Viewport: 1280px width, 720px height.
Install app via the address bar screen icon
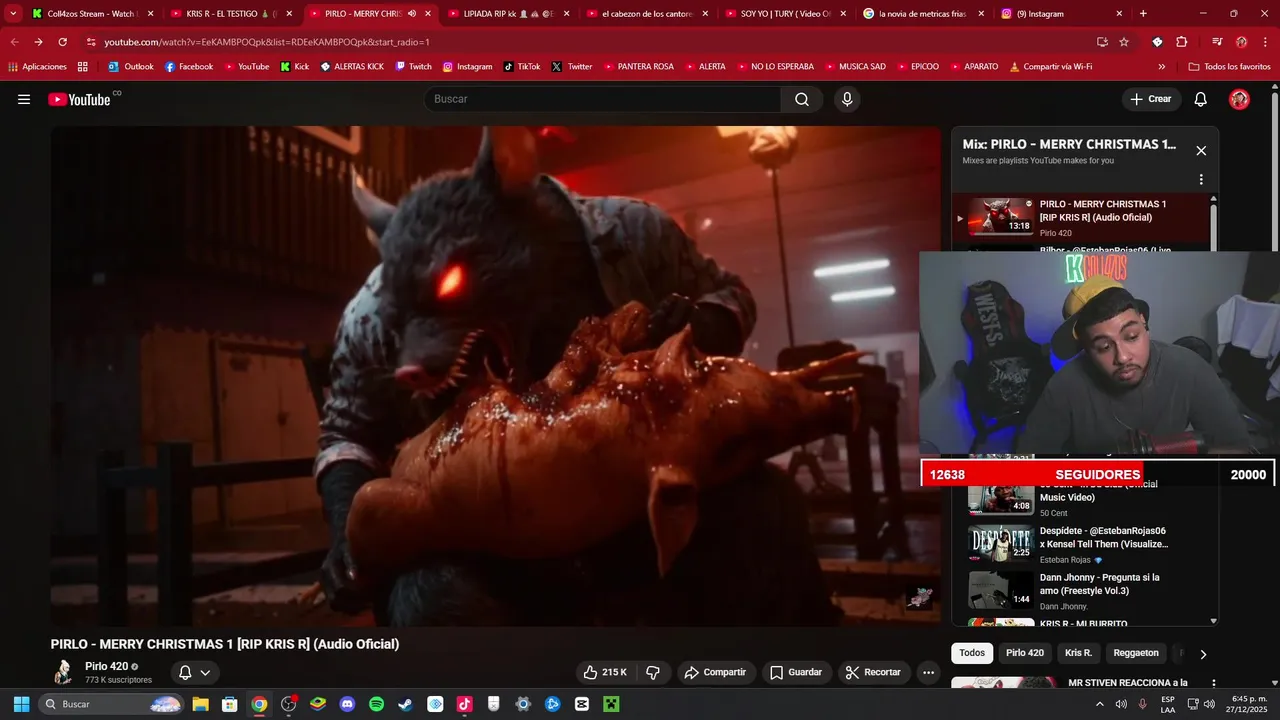click(1102, 42)
